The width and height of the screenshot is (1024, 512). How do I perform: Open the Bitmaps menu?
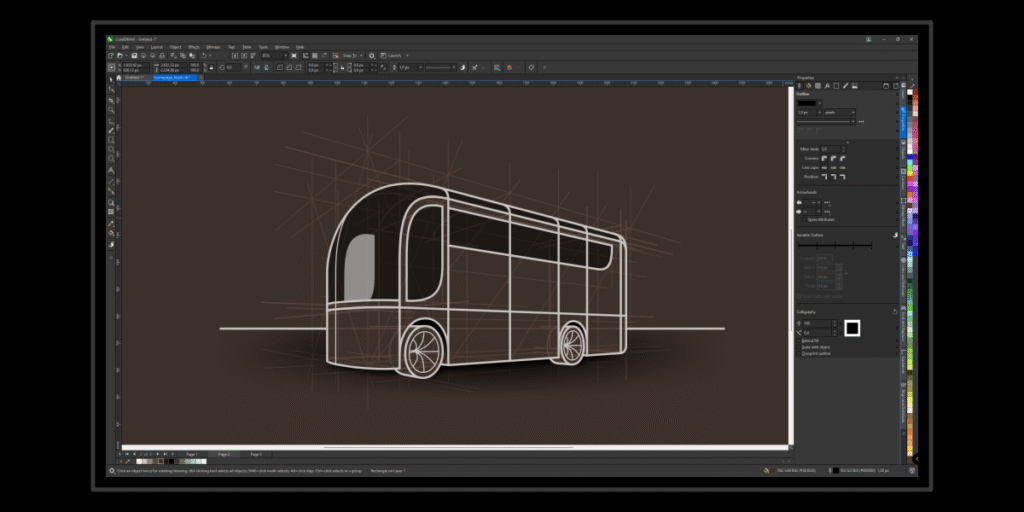click(214, 47)
